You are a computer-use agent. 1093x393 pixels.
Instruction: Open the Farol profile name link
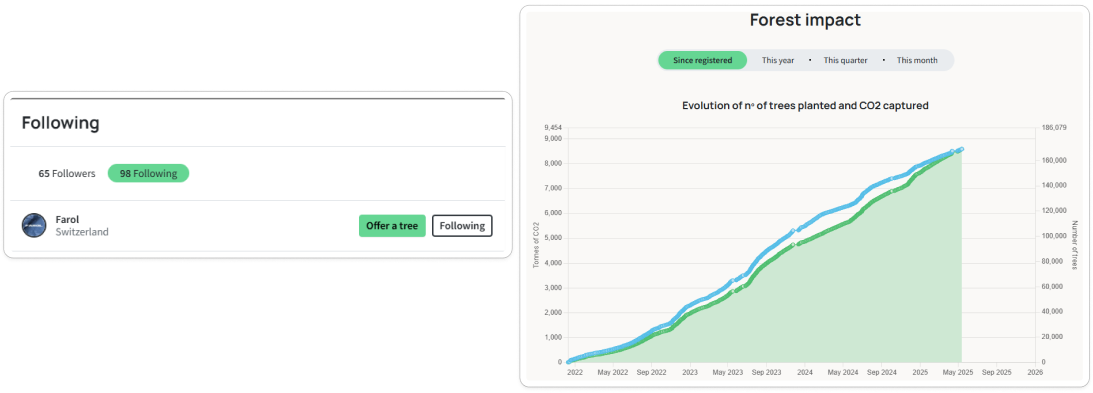pos(68,219)
